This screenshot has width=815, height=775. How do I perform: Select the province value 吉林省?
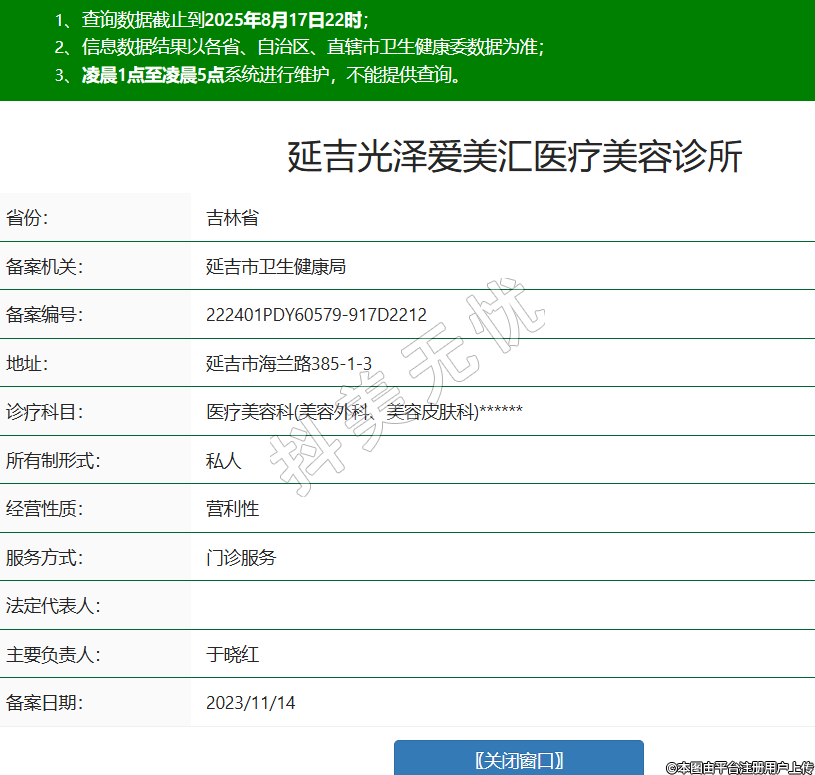[x=232, y=218]
